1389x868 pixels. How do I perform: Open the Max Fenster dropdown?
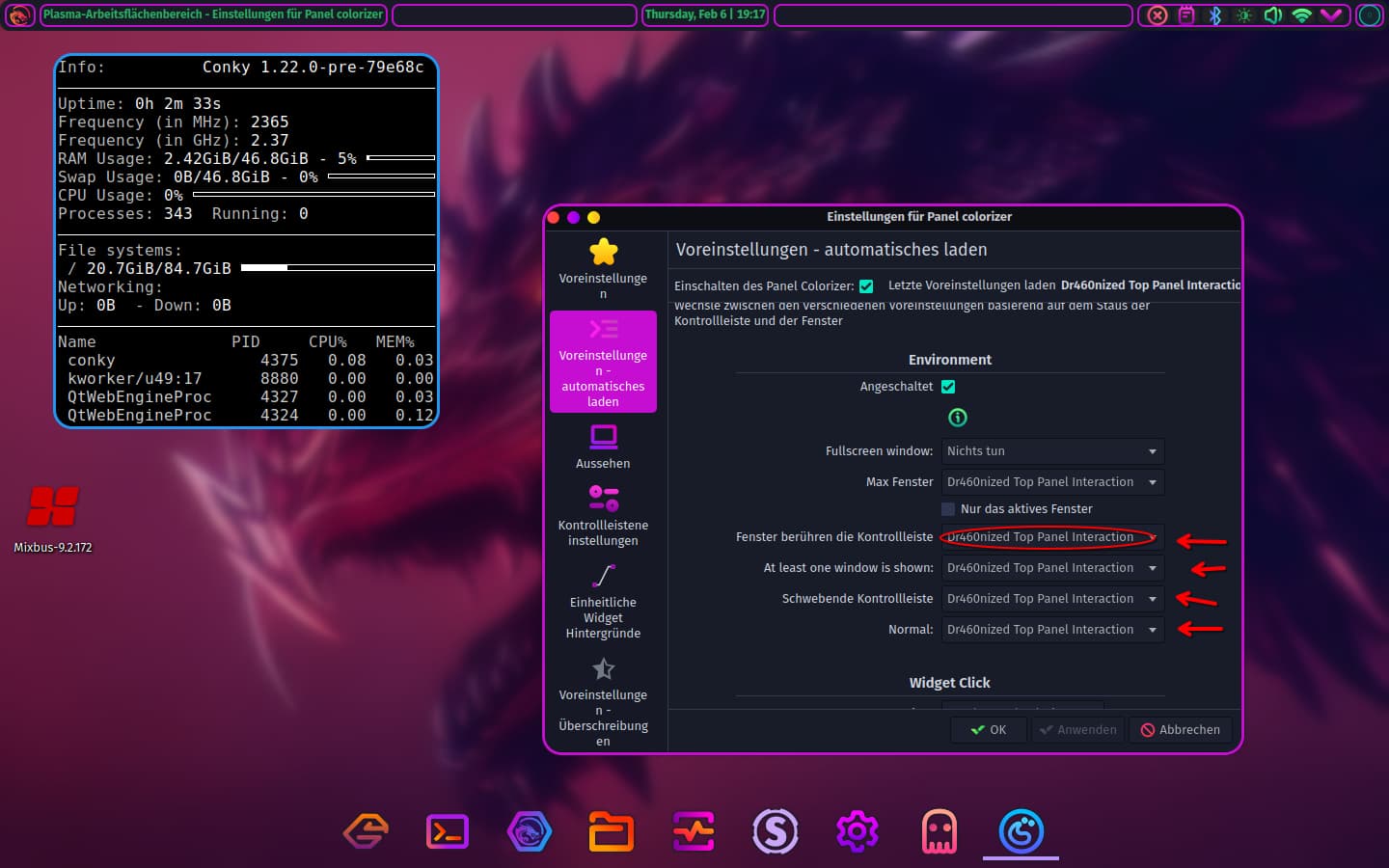(x=1052, y=482)
